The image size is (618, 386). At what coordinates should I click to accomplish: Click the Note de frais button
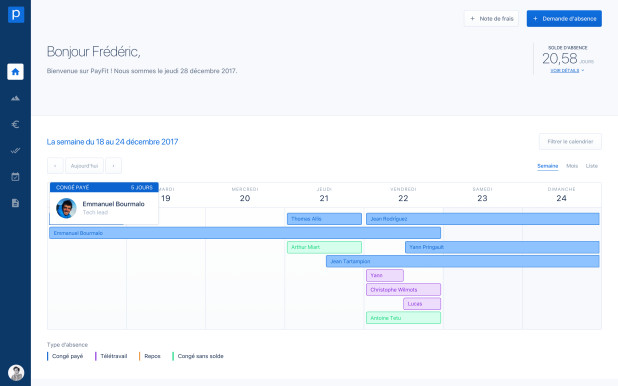click(491, 19)
